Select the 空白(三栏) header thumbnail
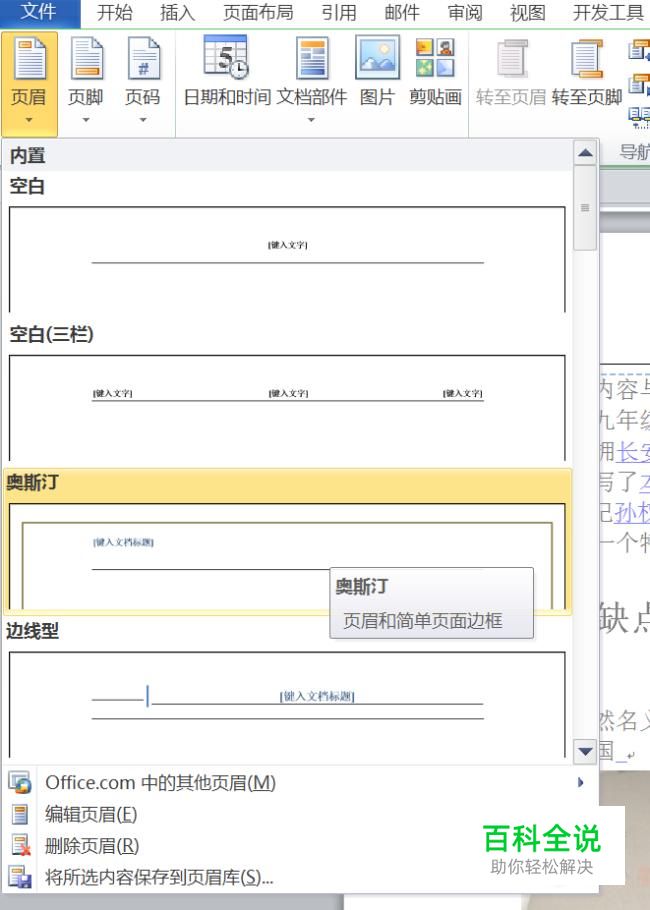 click(287, 407)
